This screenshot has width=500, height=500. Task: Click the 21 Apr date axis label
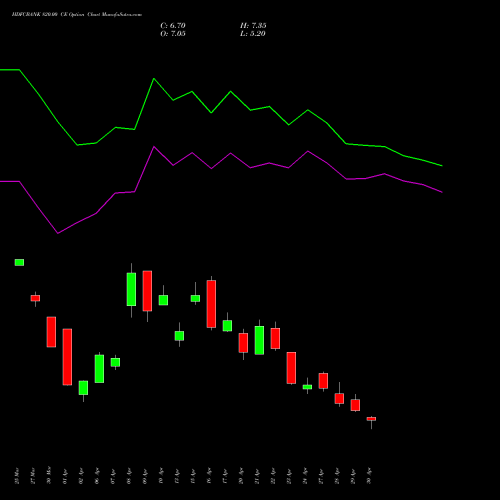(257, 477)
